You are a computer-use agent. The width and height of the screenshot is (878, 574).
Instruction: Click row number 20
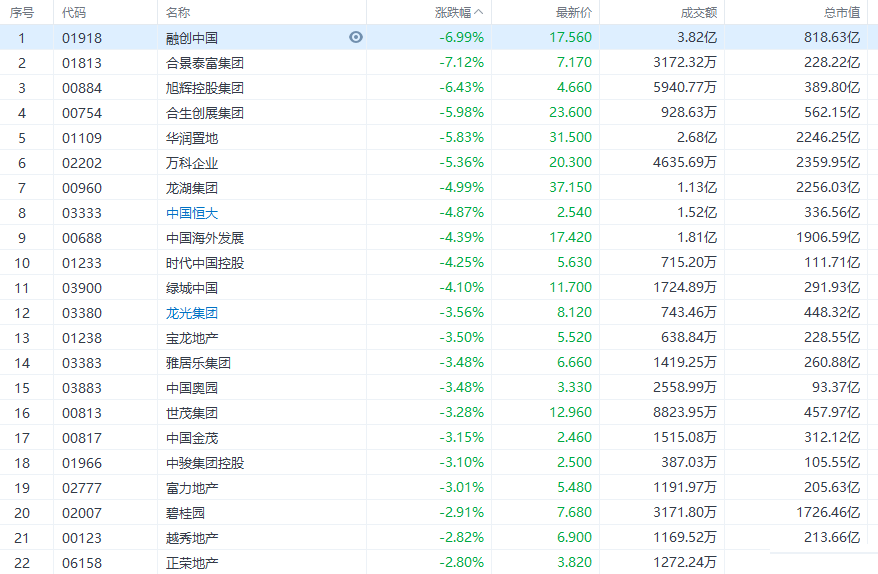[22, 513]
